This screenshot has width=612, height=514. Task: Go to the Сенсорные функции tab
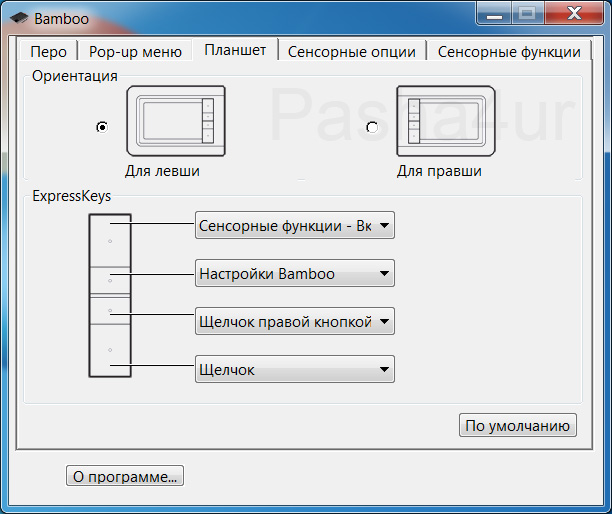[x=509, y=52]
